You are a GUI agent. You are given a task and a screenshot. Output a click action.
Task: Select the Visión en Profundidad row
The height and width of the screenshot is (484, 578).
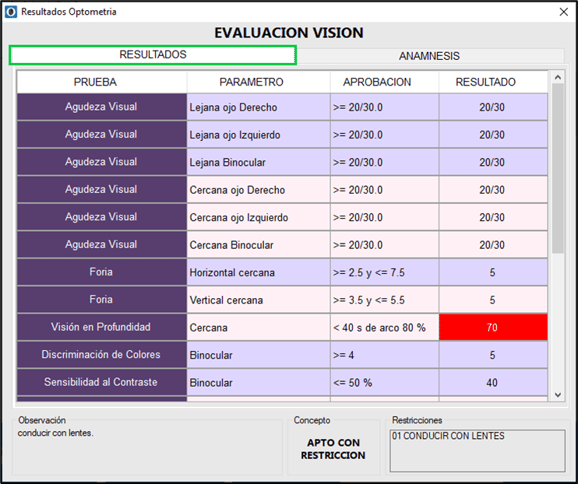282,327
